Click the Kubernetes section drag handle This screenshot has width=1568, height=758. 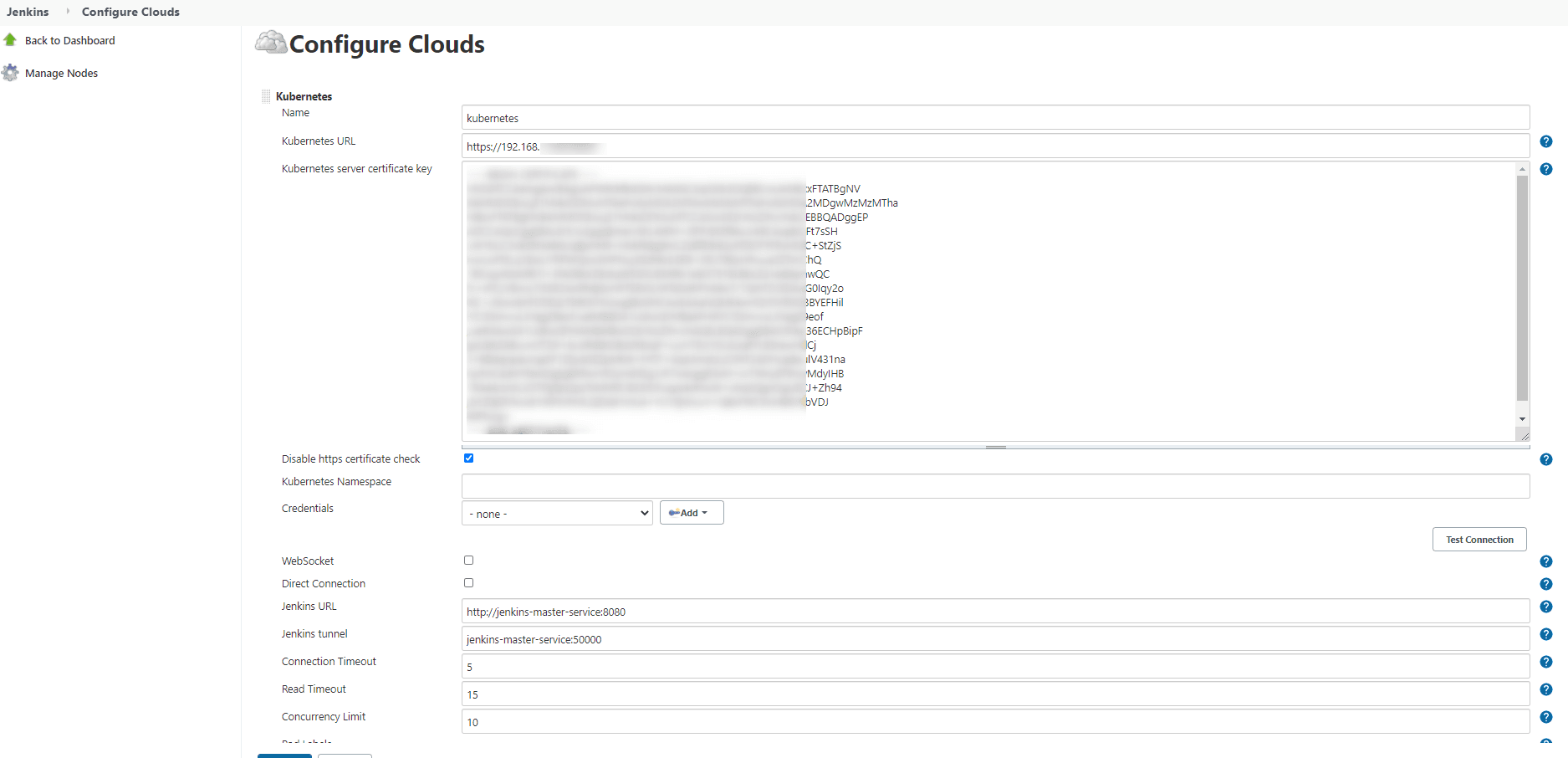(266, 96)
